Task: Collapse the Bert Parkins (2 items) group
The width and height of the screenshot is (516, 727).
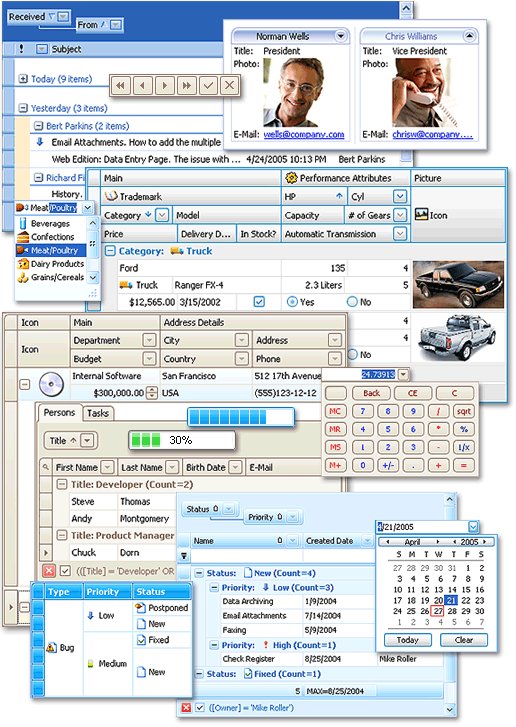Action: (x=38, y=126)
